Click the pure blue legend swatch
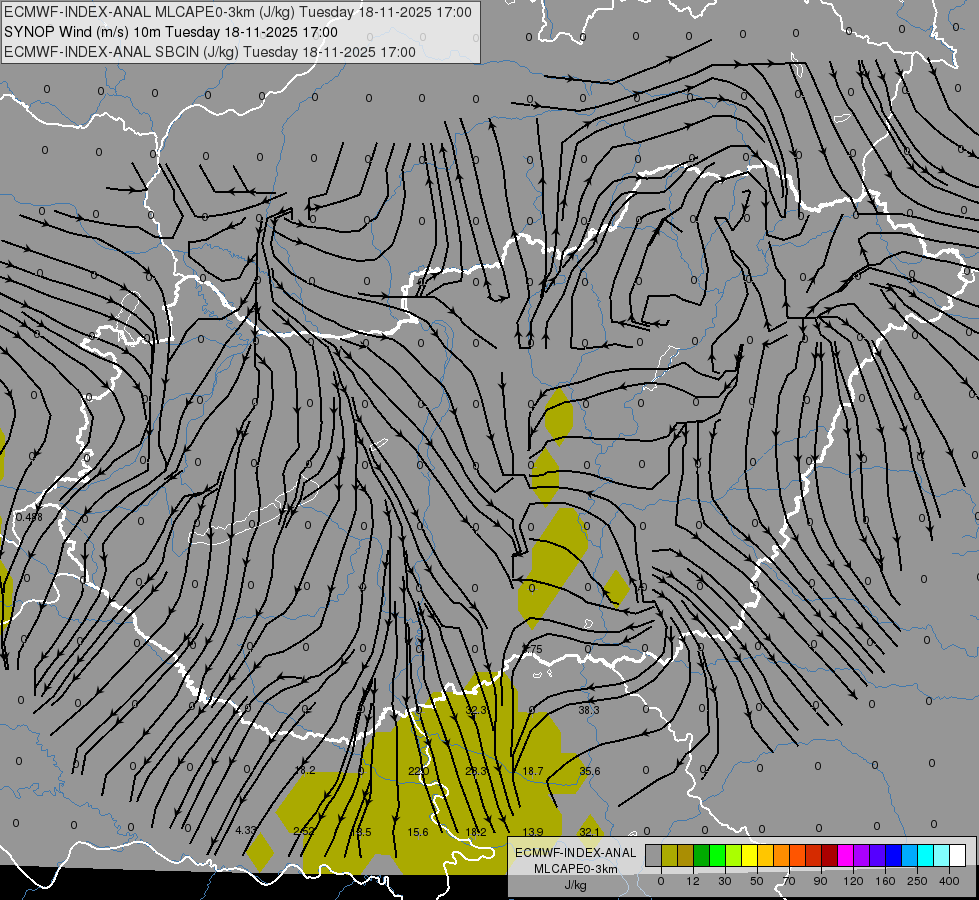This screenshot has width=979, height=900. pyautogui.click(x=893, y=855)
